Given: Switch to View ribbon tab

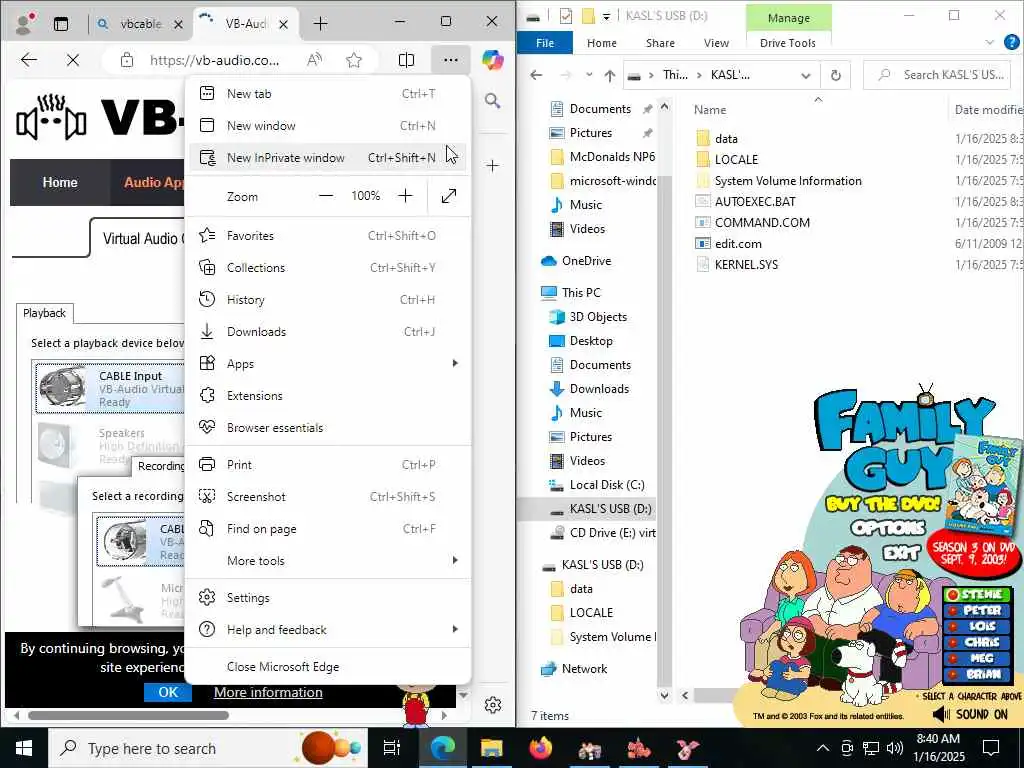Looking at the screenshot, I should click(716, 43).
